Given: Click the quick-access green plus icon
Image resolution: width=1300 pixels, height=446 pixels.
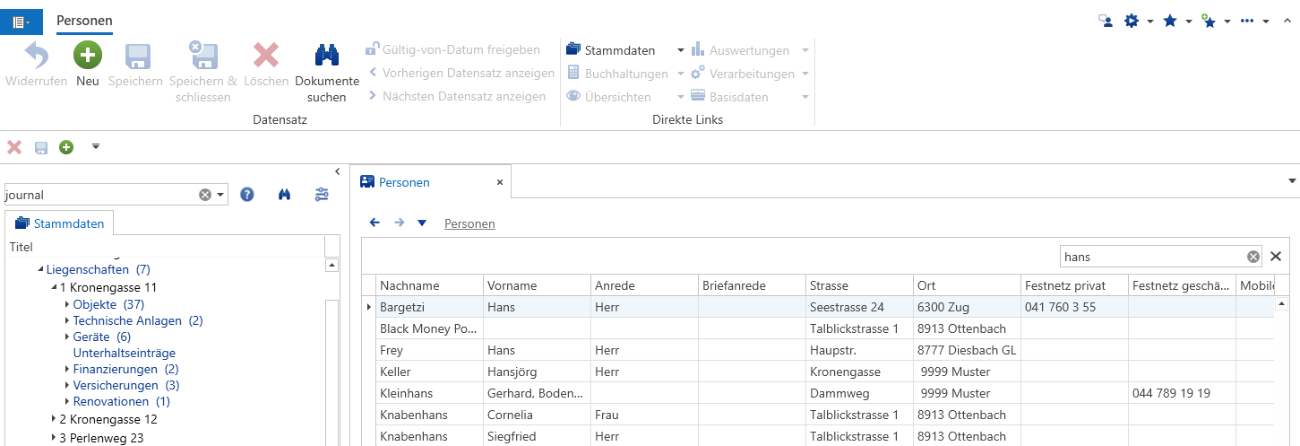Looking at the screenshot, I should coord(66,147).
